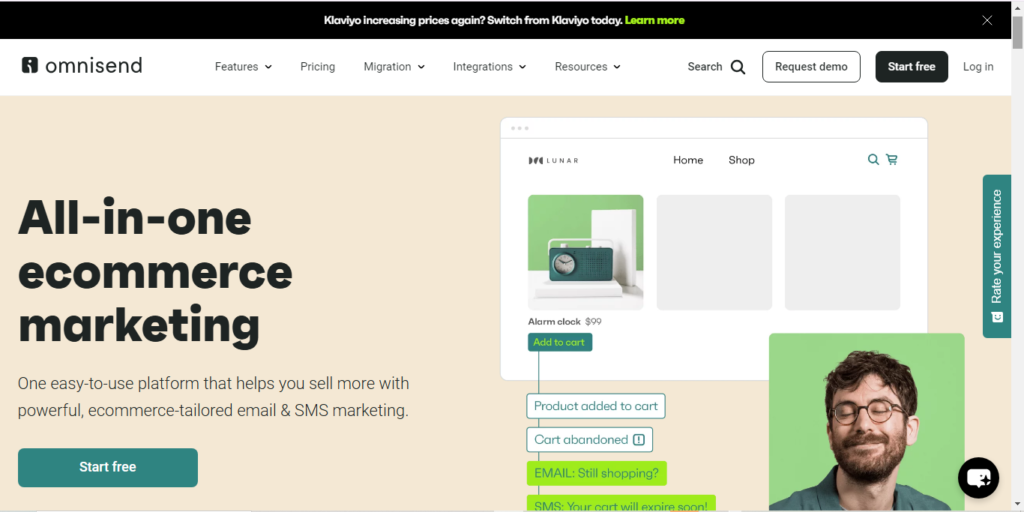Image resolution: width=1024 pixels, height=512 pixels.
Task: Click the Add to cart button
Action: click(560, 342)
